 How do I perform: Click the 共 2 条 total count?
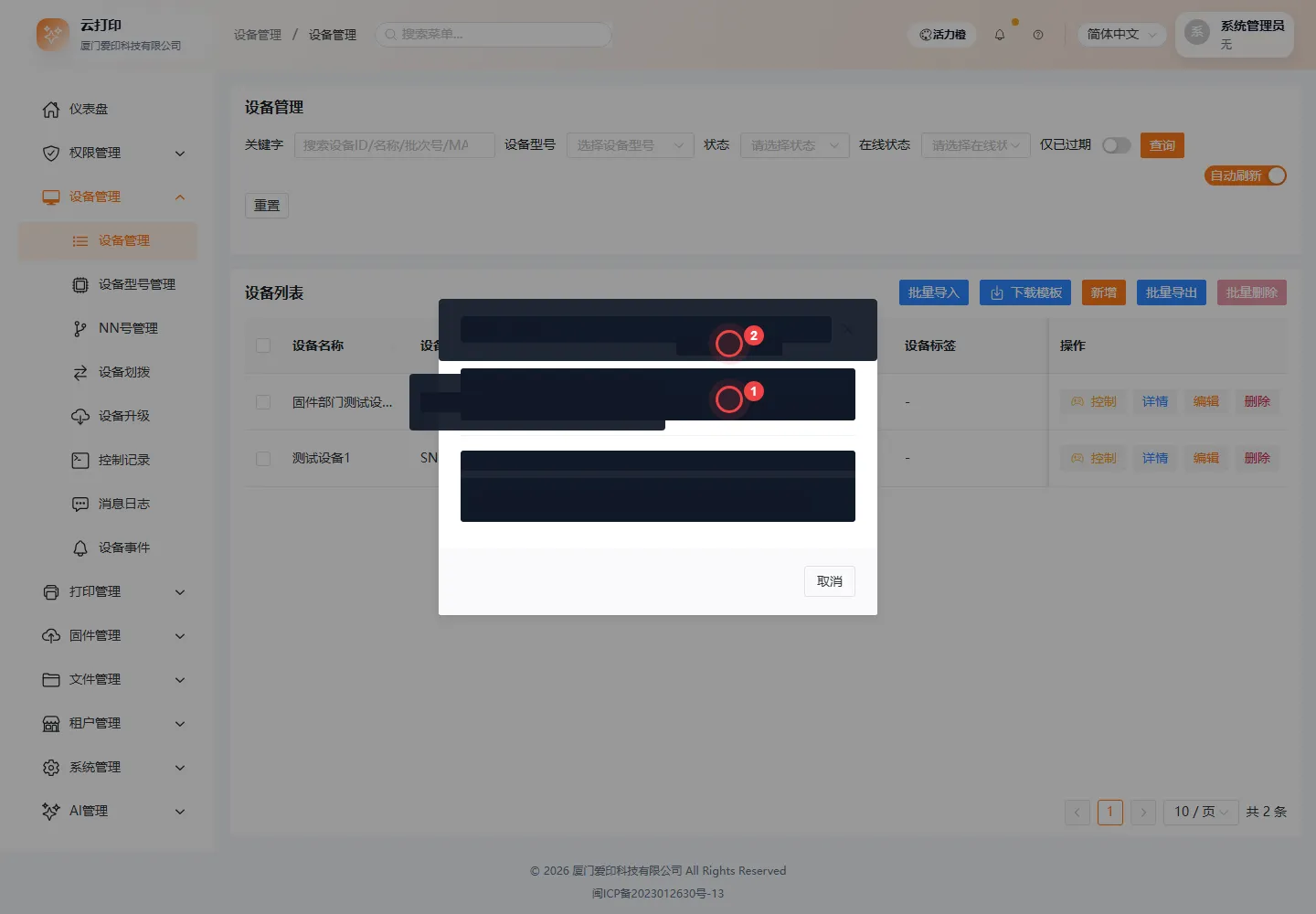pyautogui.click(x=1267, y=812)
